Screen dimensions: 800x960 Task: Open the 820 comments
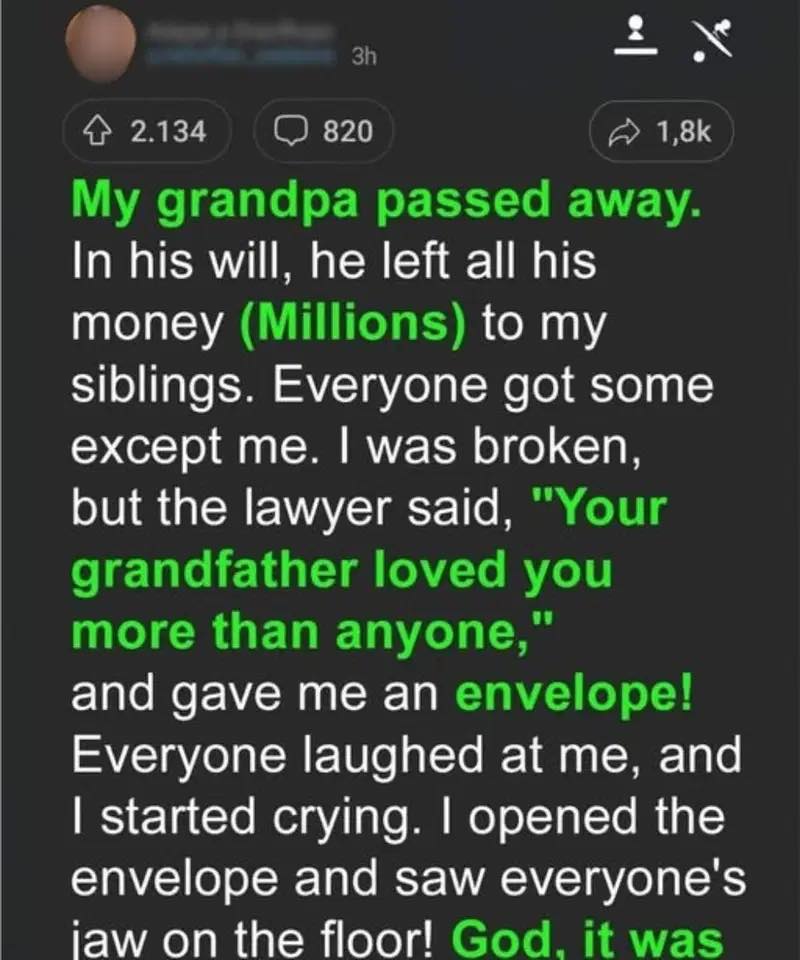coord(348,131)
